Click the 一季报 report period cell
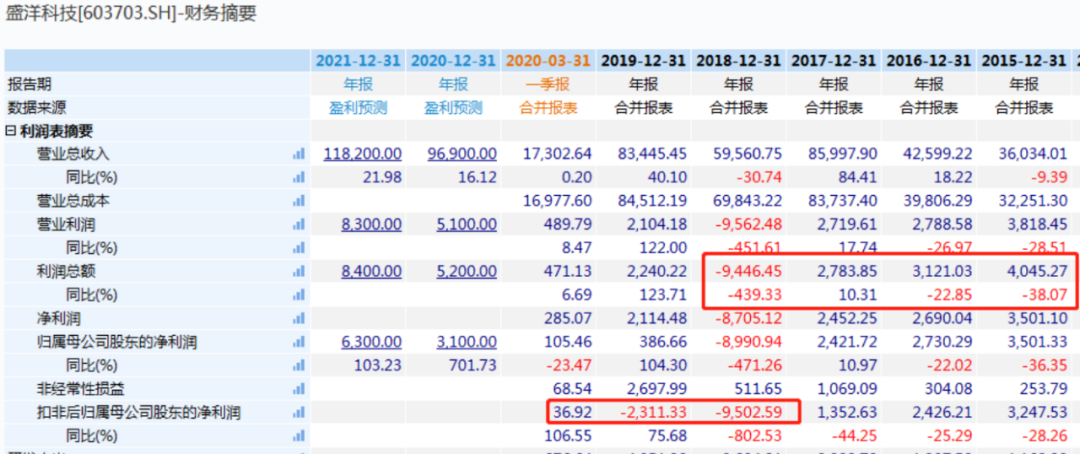The width and height of the screenshot is (1080, 454). (548, 84)
